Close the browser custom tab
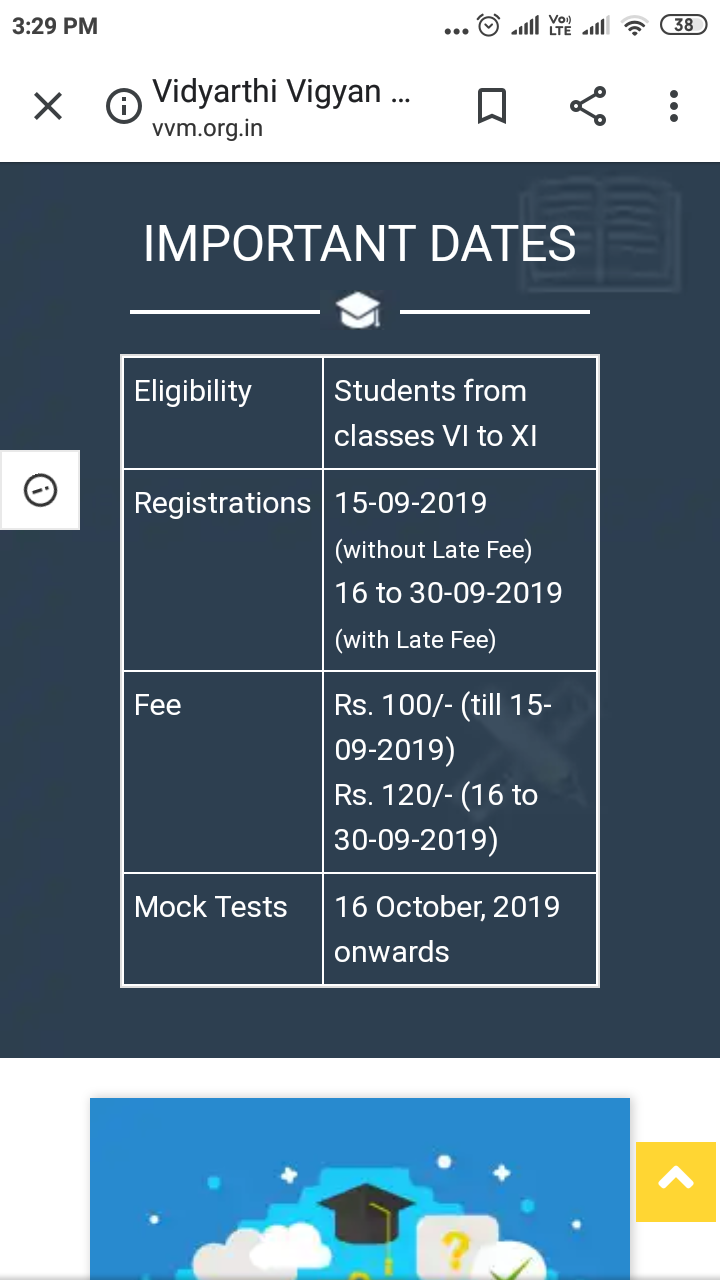720x1280 pixels. click(x=48, y=106)
